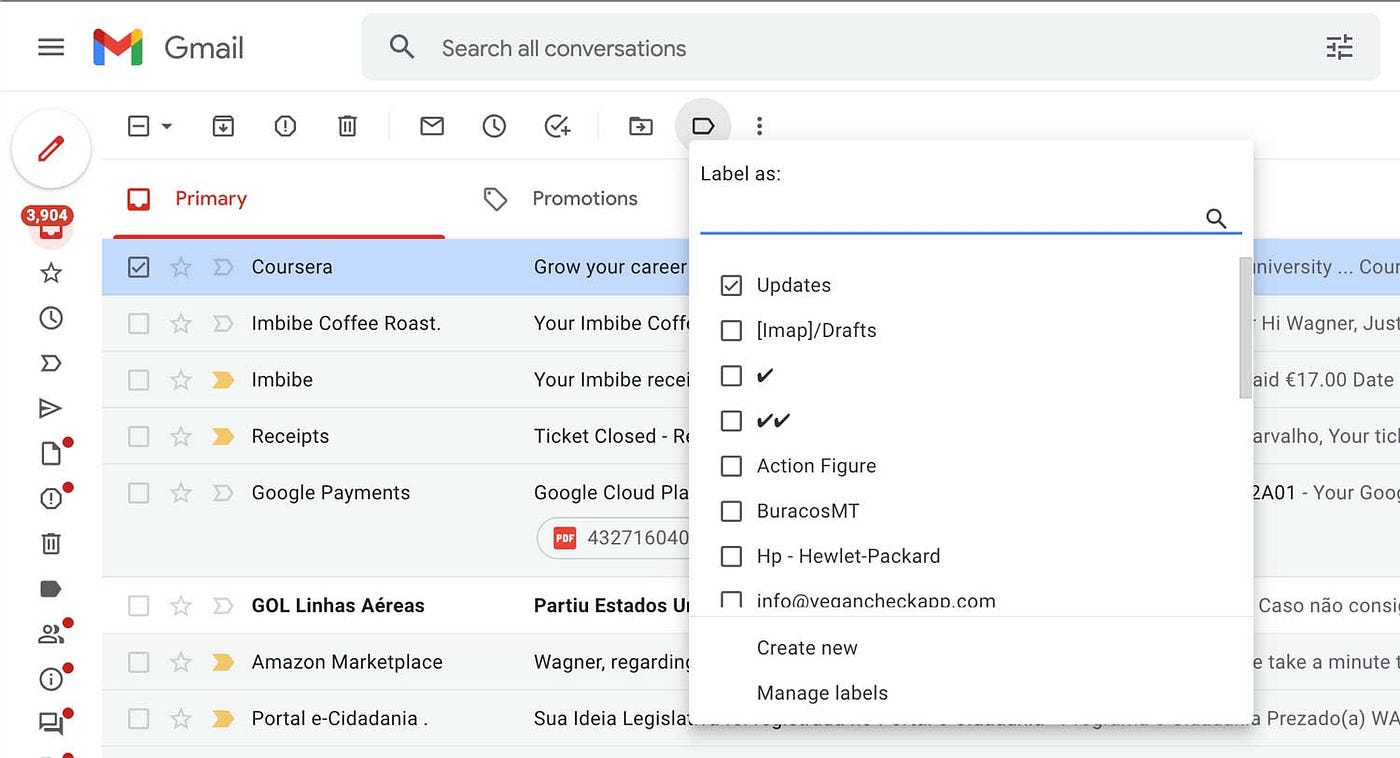Click the Move to folder icon
1400x758 pixels.
coord(641,126)
